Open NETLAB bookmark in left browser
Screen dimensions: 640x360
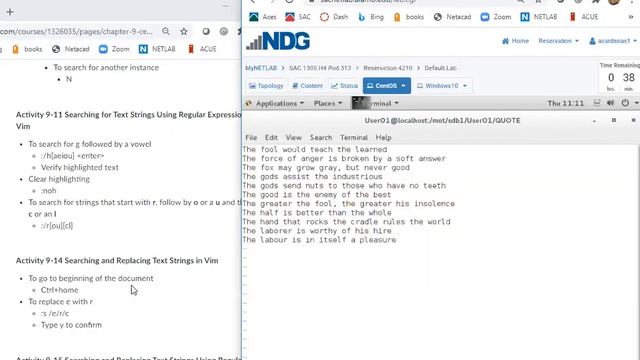tap(157, 49)
